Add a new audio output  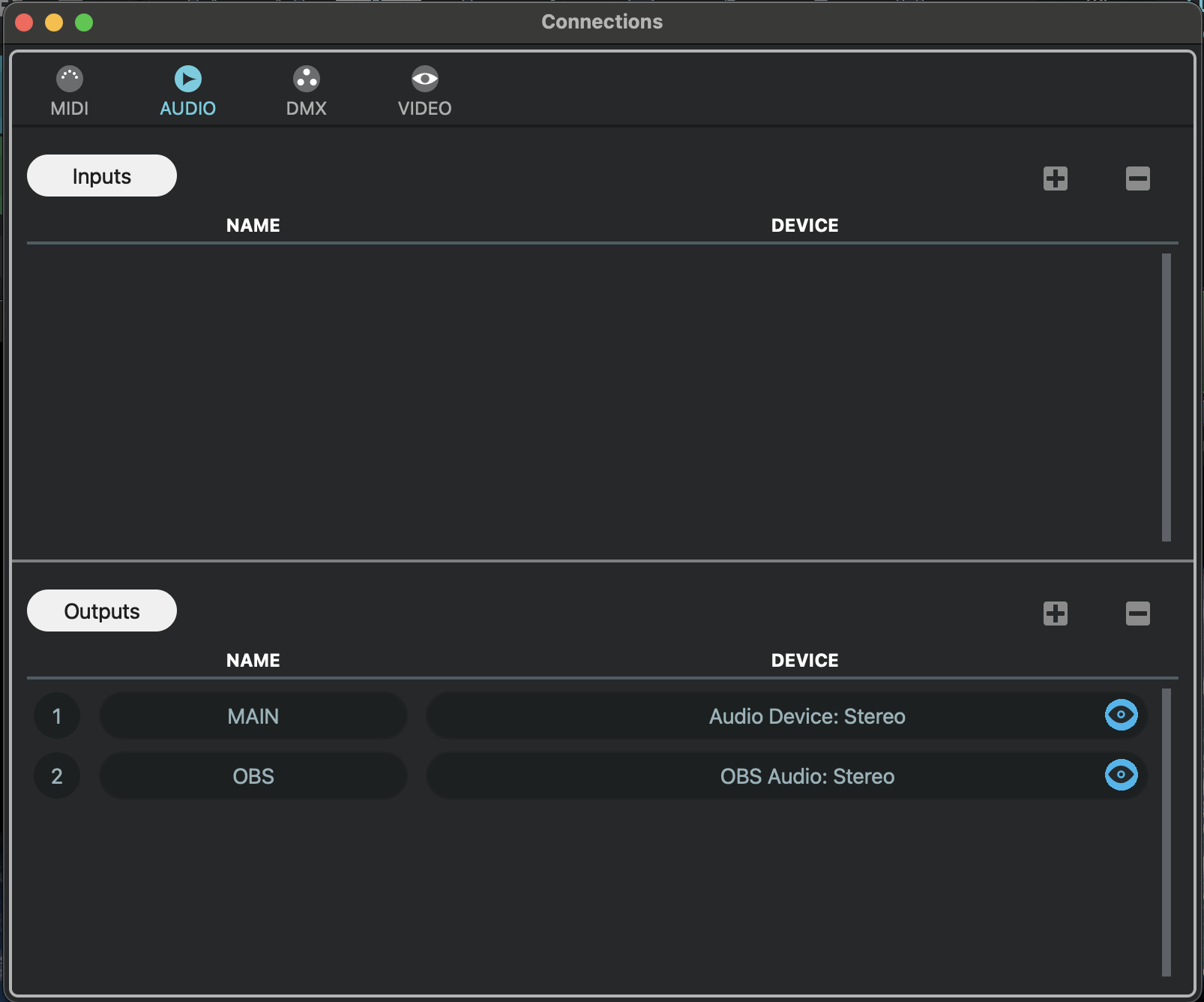(x=1055, y=613)
